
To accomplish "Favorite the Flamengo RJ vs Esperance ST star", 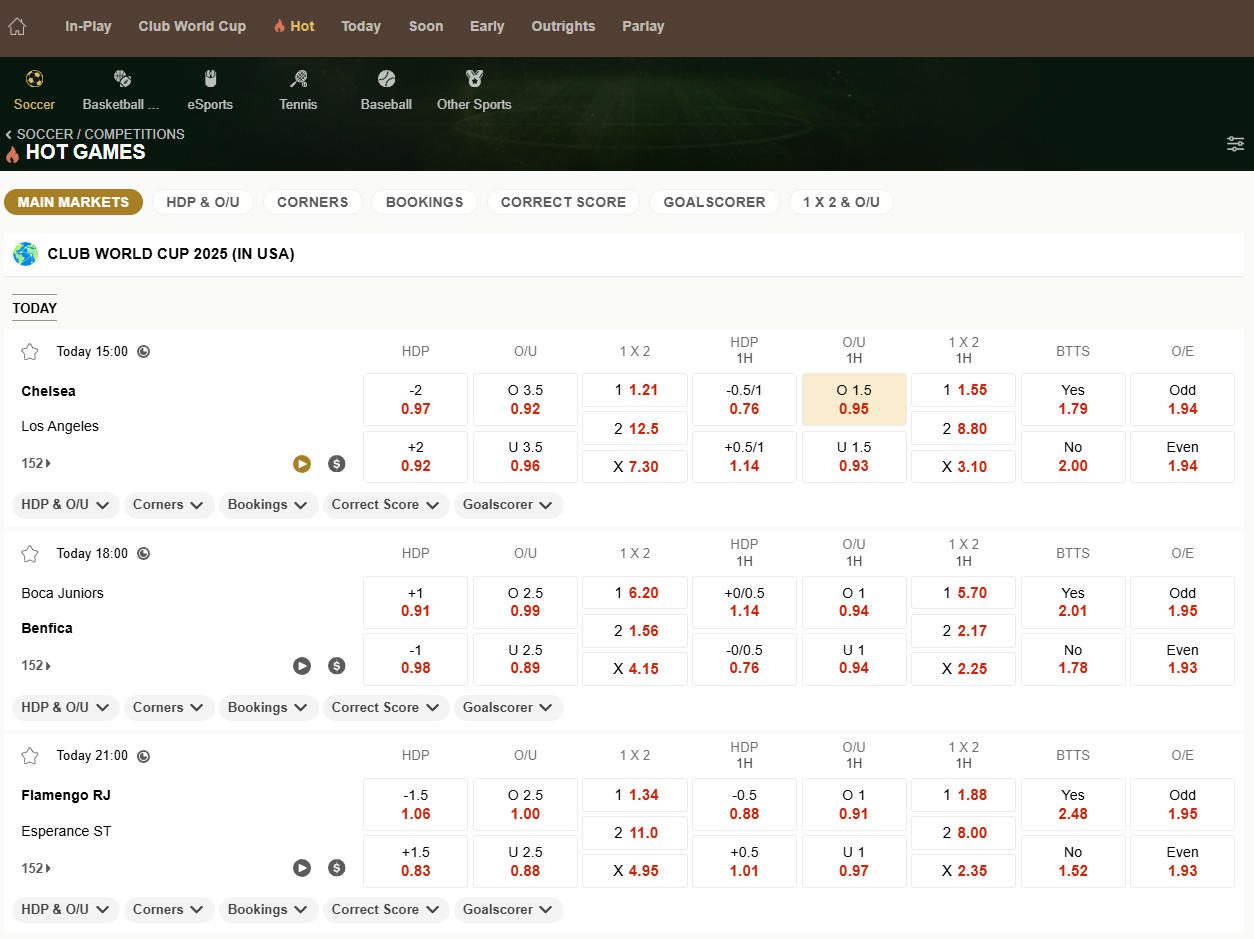I will (30, 756).
